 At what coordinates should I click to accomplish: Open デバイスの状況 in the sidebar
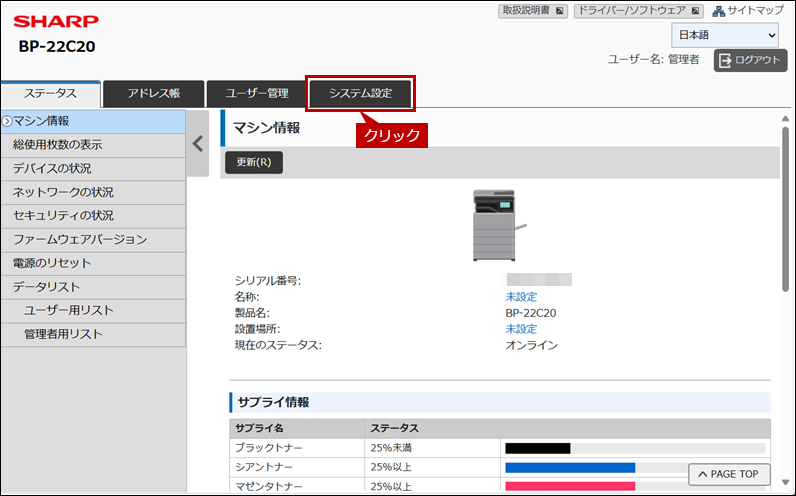pyautogui.click(x=93, y=169)
